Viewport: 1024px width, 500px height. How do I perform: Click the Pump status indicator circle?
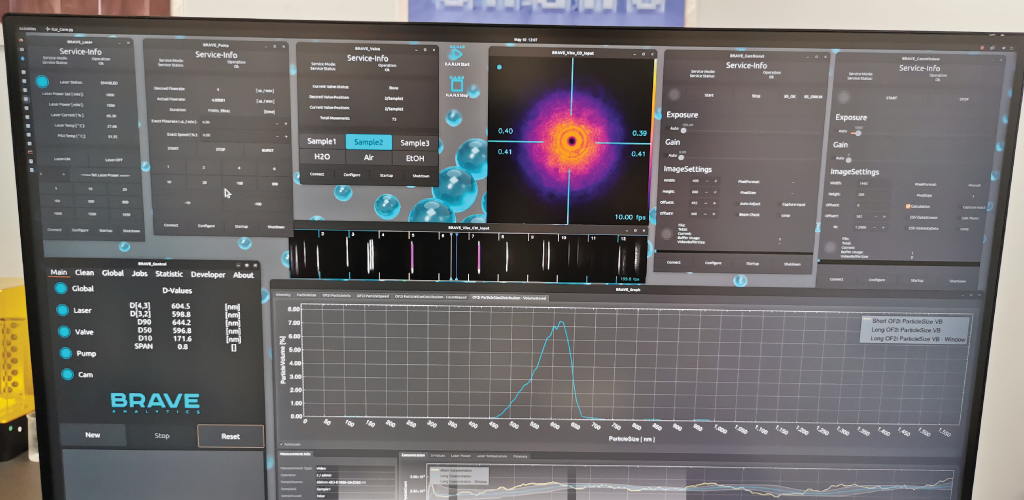coord(65,353)
